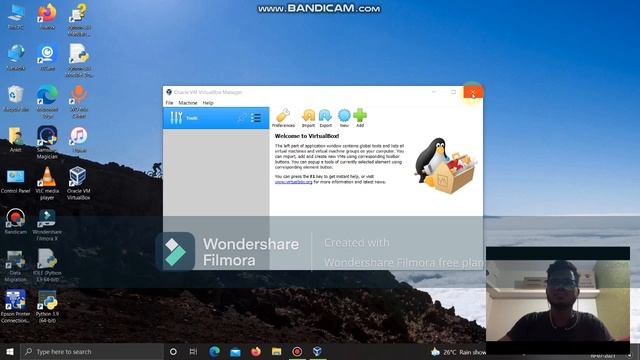Click the Import appliance icon
The width and height of the screenshot is (640, 360).
click(308, 118)
